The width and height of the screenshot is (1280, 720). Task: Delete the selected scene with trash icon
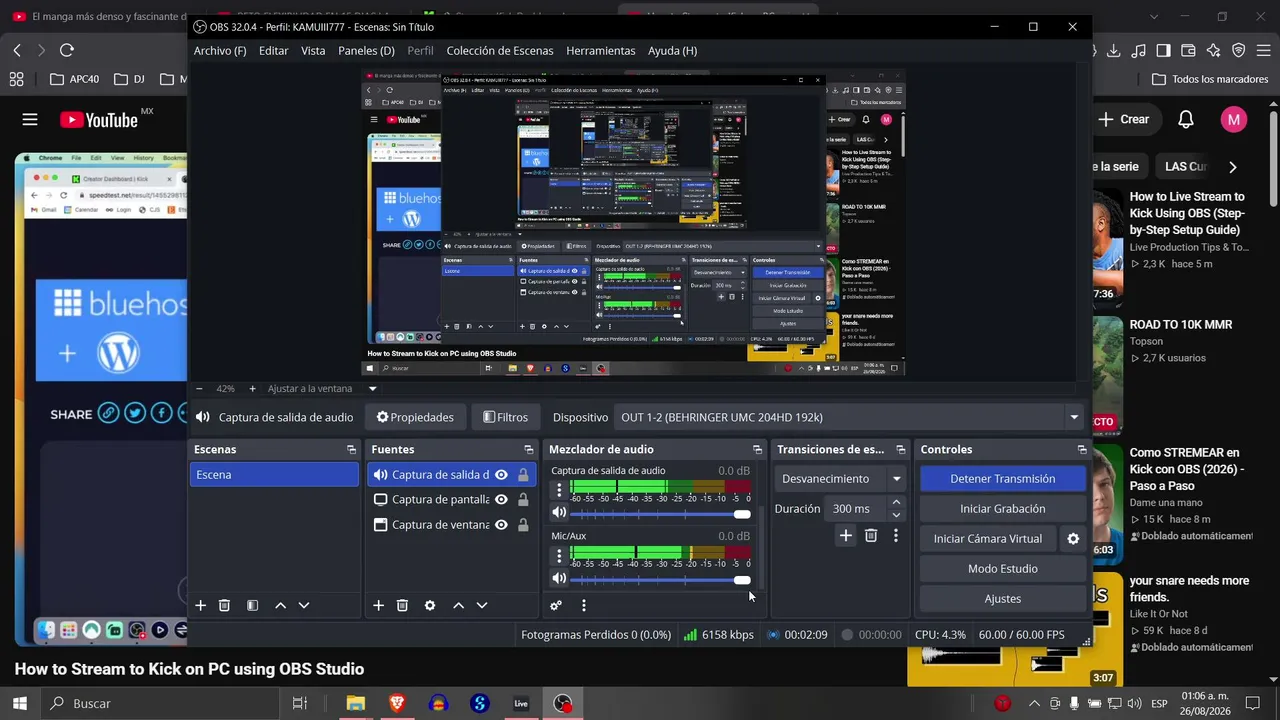pyautogui.click(x=224, y=605)
